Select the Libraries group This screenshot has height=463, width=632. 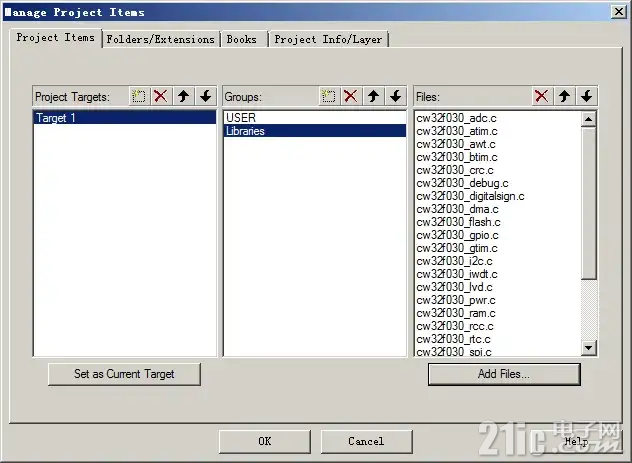[315, 131]
